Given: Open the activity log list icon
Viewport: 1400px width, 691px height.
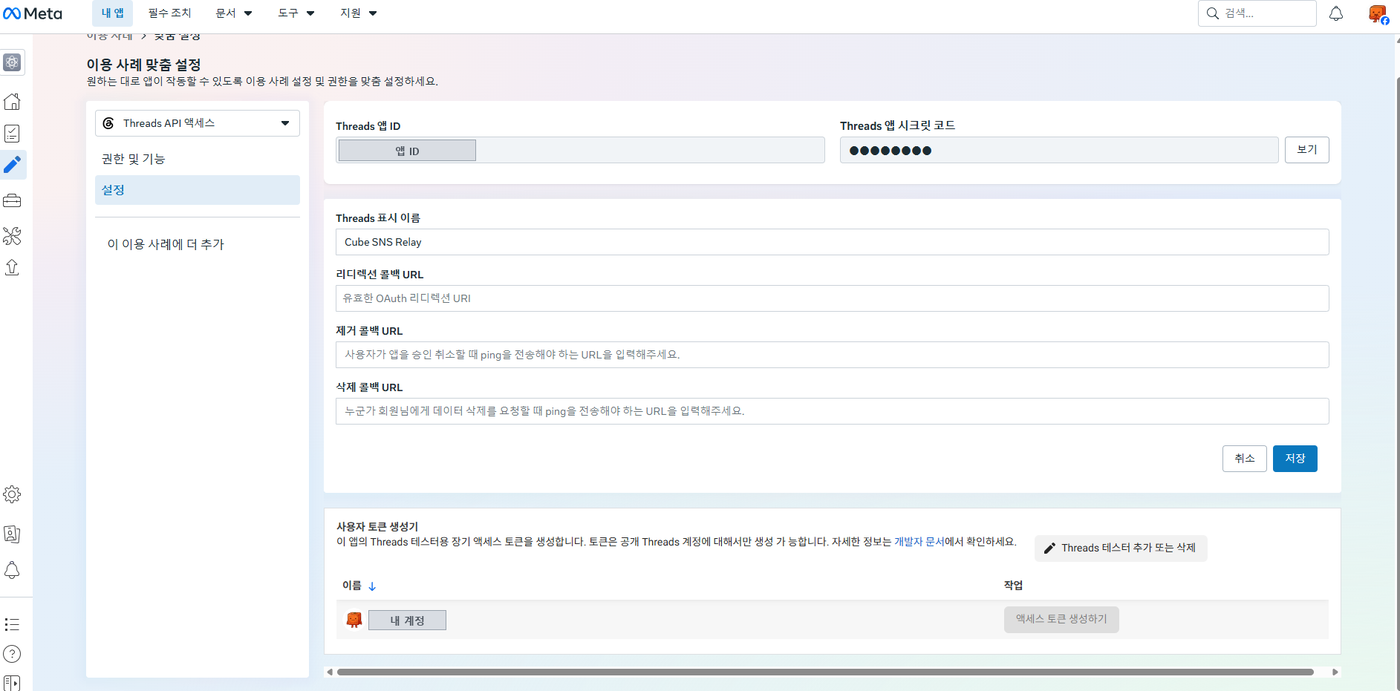Looking at the screenshot, I should tap(12, 624).
